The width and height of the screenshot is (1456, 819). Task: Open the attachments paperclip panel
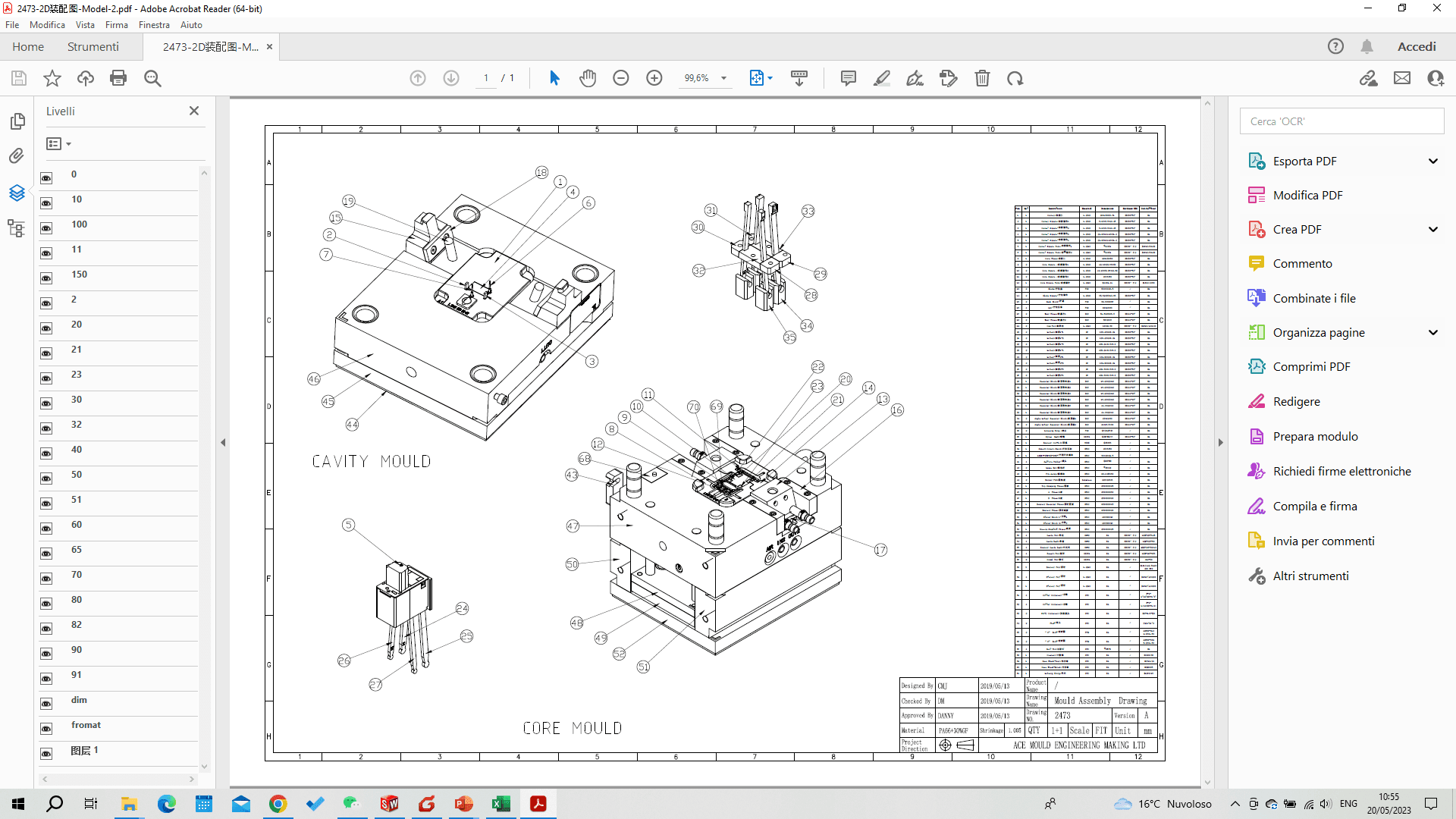pyautogui.click(x=17, y=156)
